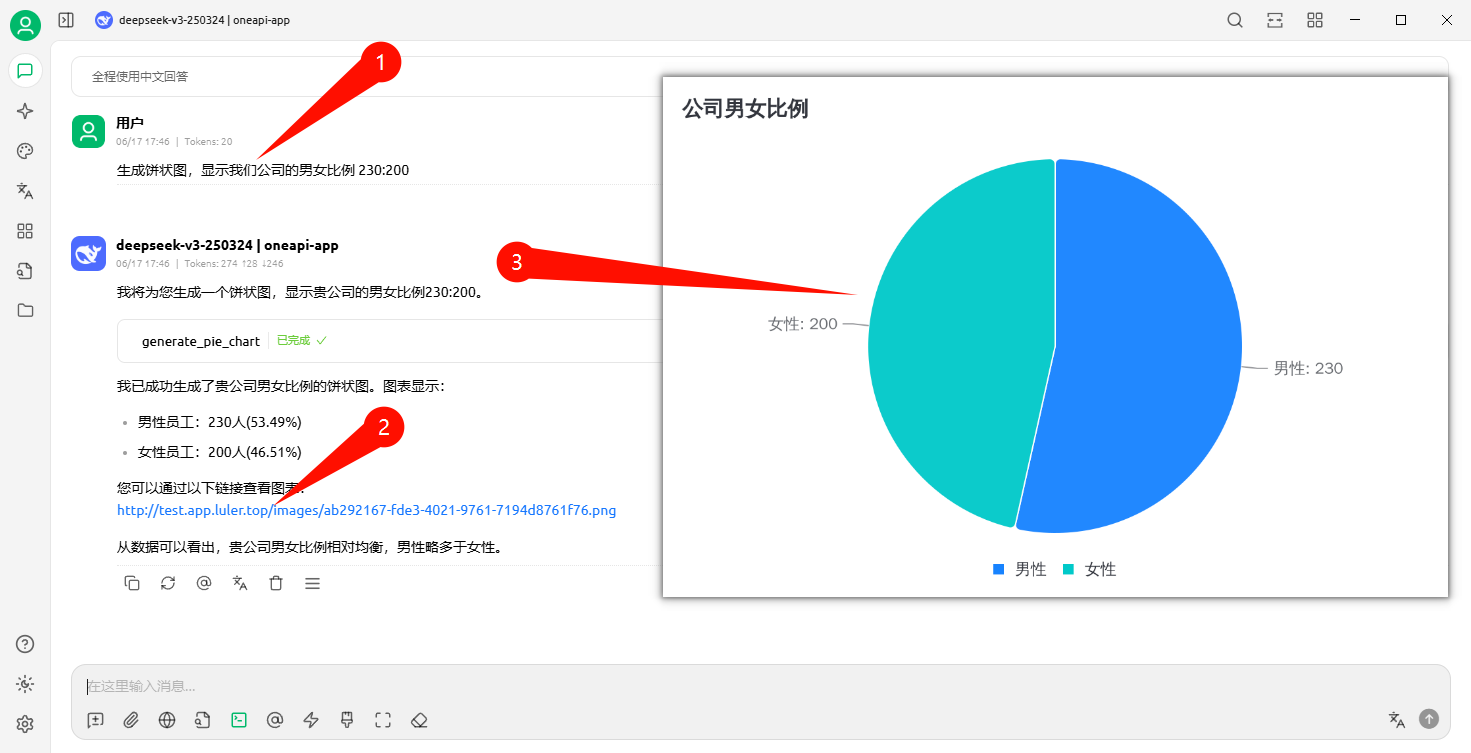Mention another model for this reply
Image resolution: width=1471 pixels, height=753 pixels.
[204, 583]
